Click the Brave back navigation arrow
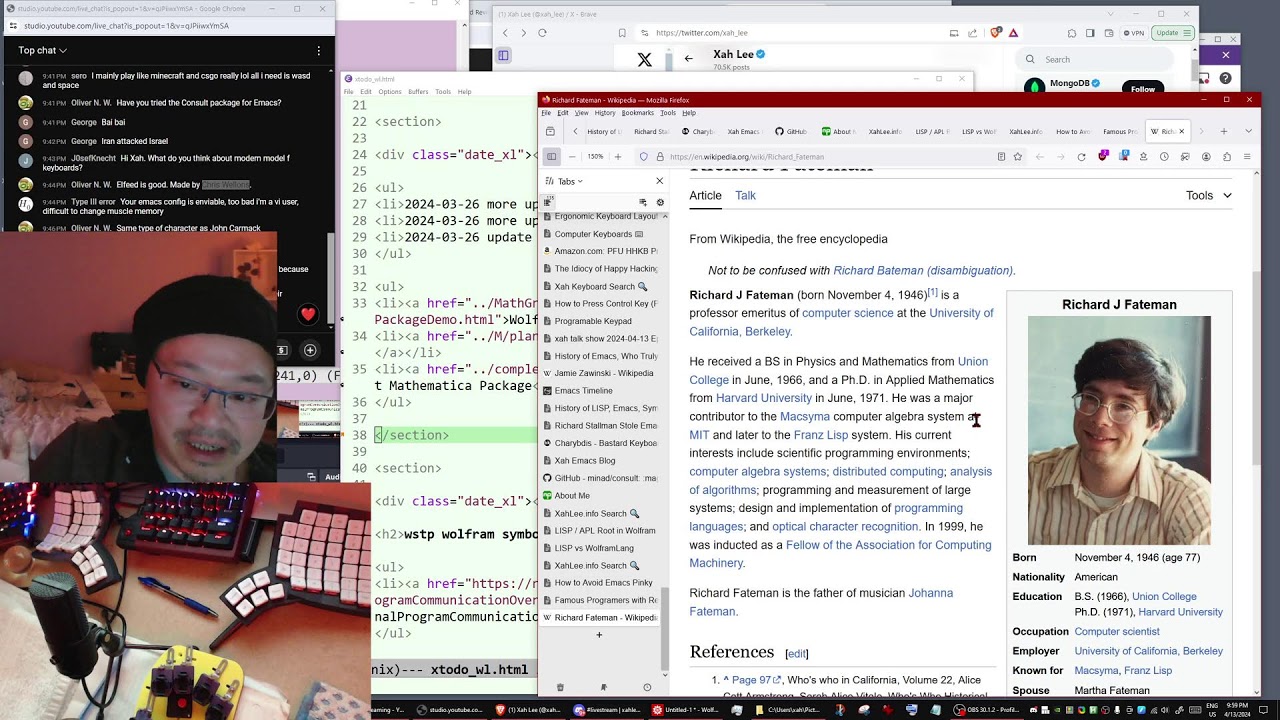 tap(505, 33)
